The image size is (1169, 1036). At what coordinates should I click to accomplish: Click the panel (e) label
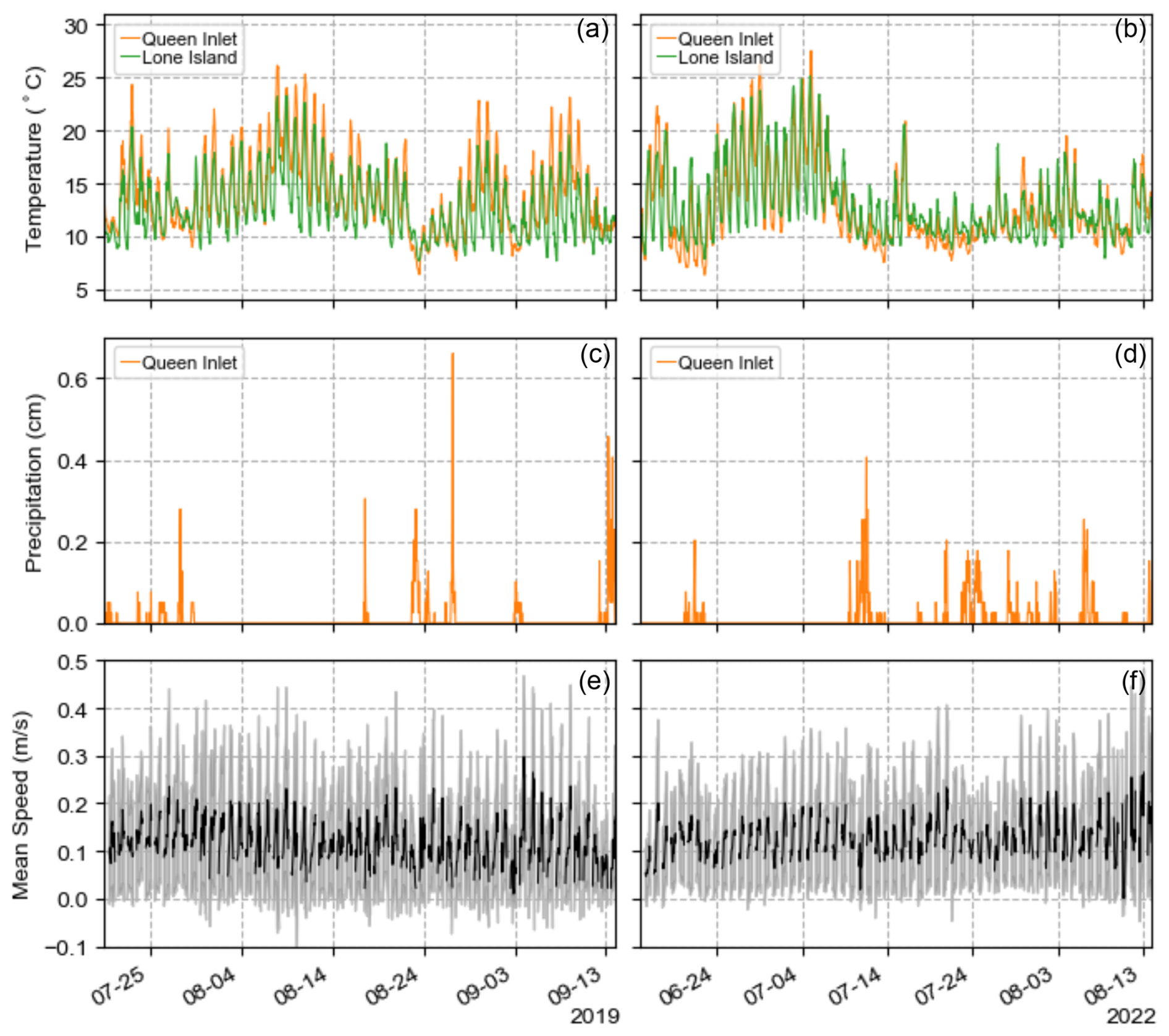(594, 681)
